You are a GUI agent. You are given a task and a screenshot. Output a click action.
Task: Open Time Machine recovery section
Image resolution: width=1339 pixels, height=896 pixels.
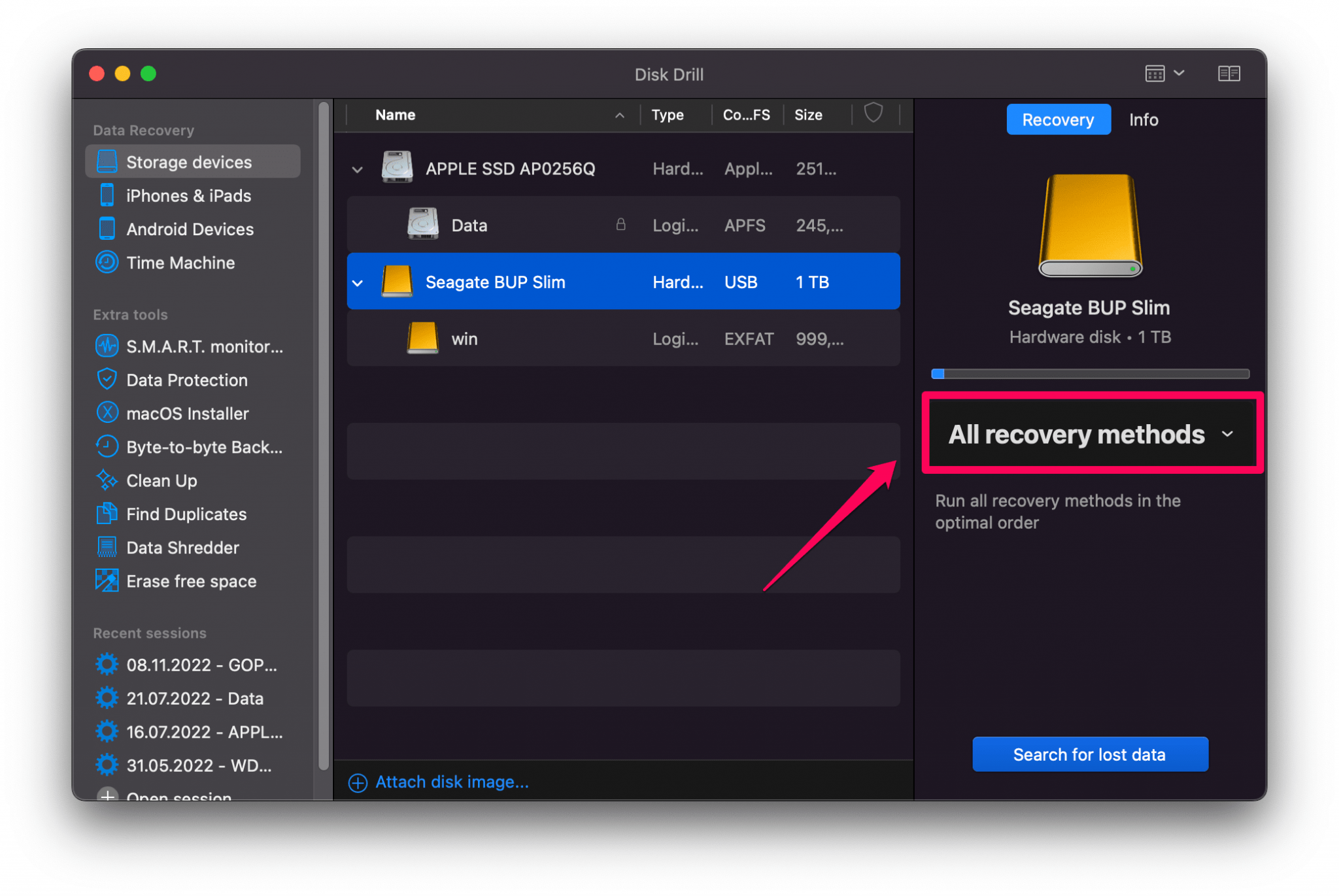(180, 262)
